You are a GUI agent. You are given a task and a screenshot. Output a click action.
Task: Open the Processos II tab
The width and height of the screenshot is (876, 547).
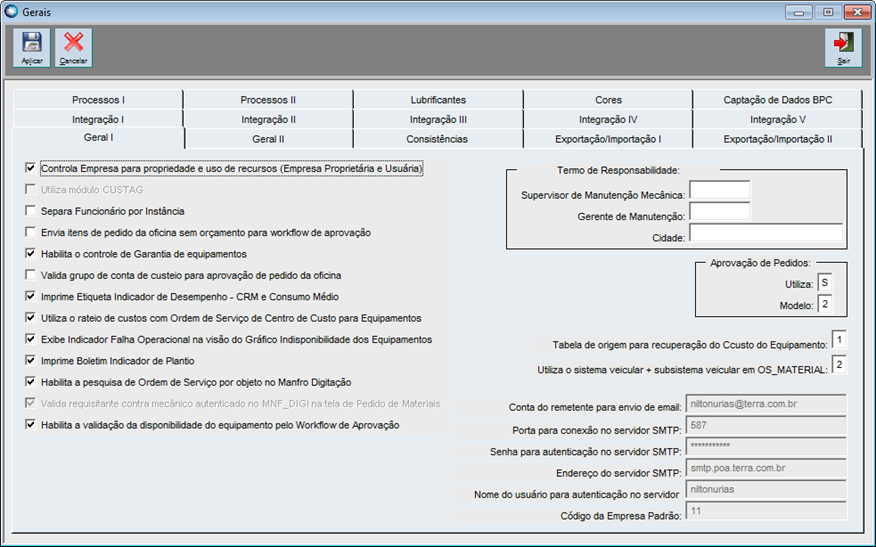point(268,99)
